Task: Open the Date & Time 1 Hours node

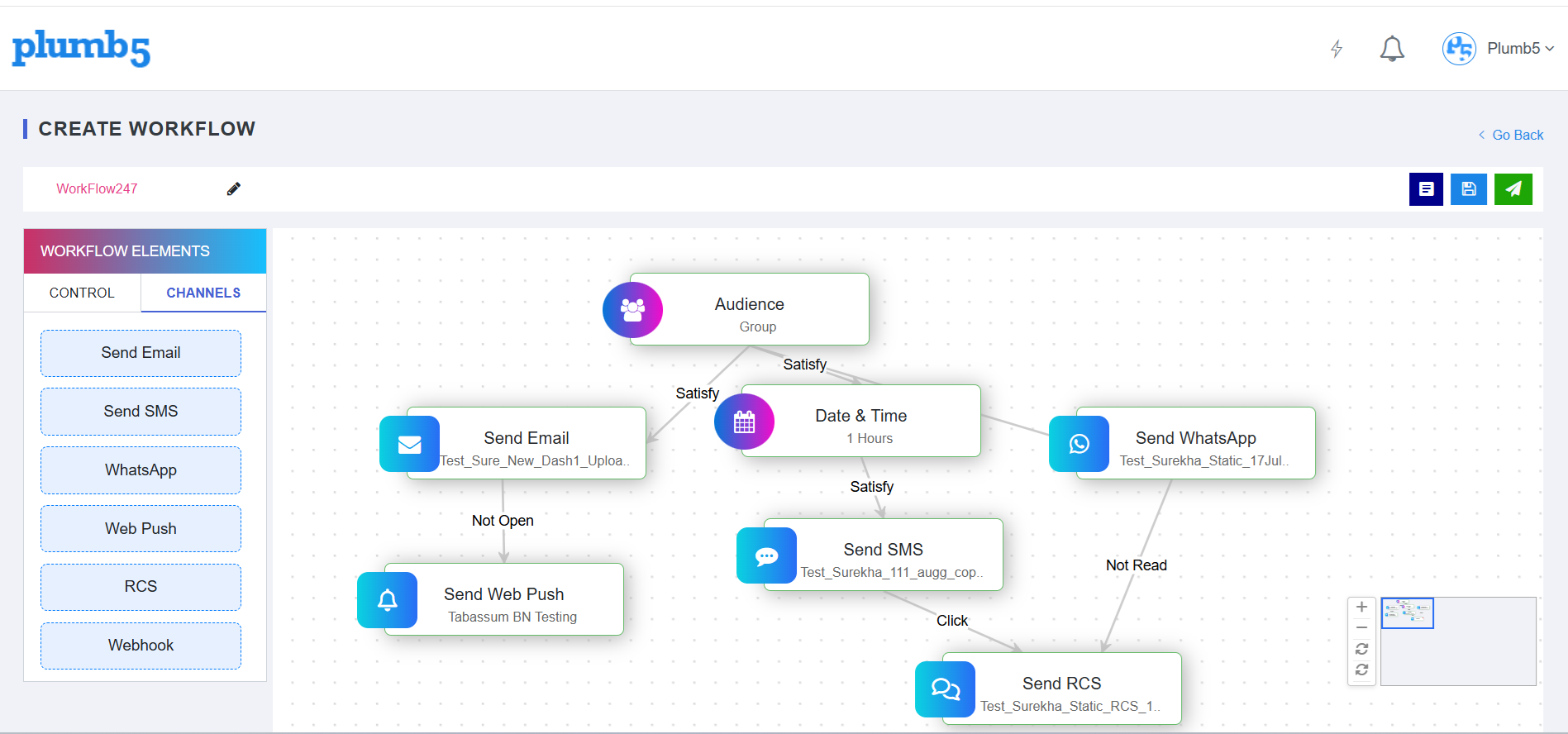Action: 861,421
